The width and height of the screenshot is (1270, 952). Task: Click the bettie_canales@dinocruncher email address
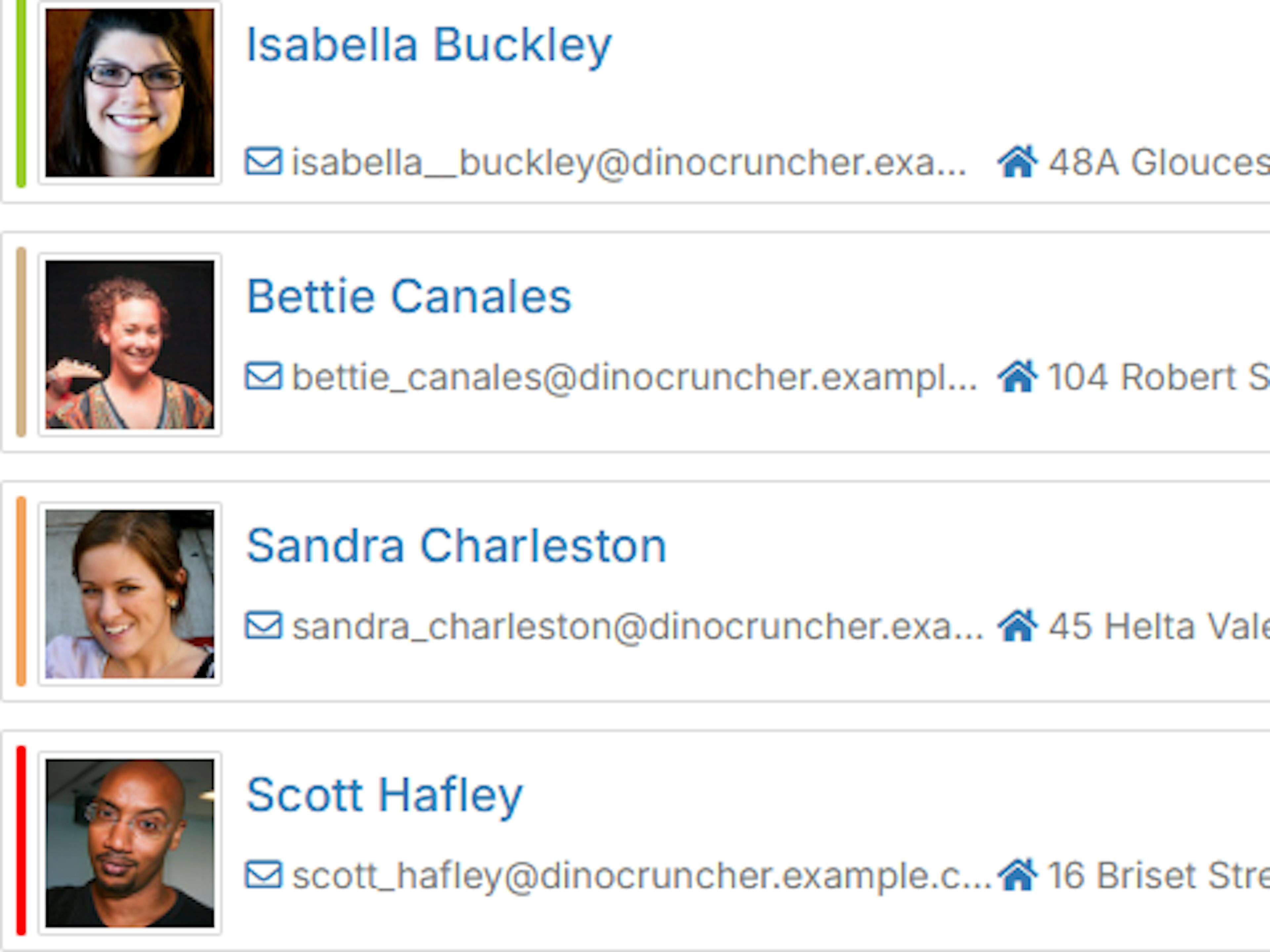click(635, 377)
